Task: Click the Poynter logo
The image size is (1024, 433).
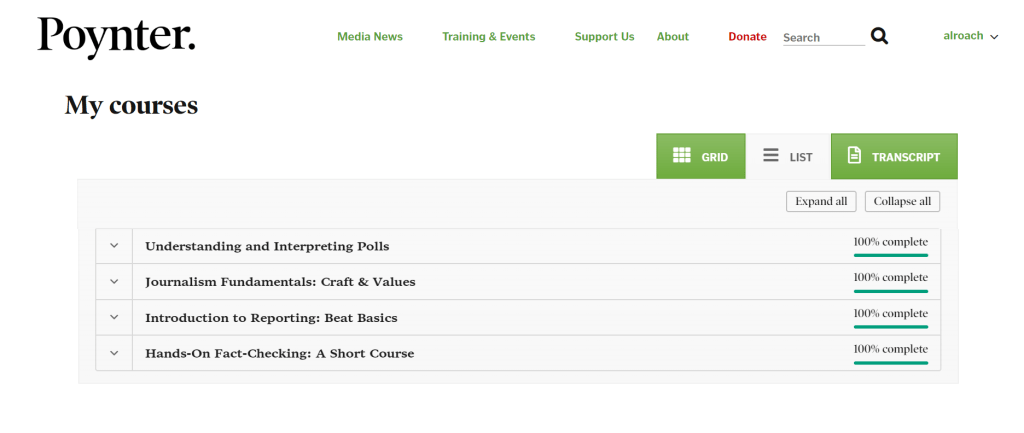Action: 117,37
